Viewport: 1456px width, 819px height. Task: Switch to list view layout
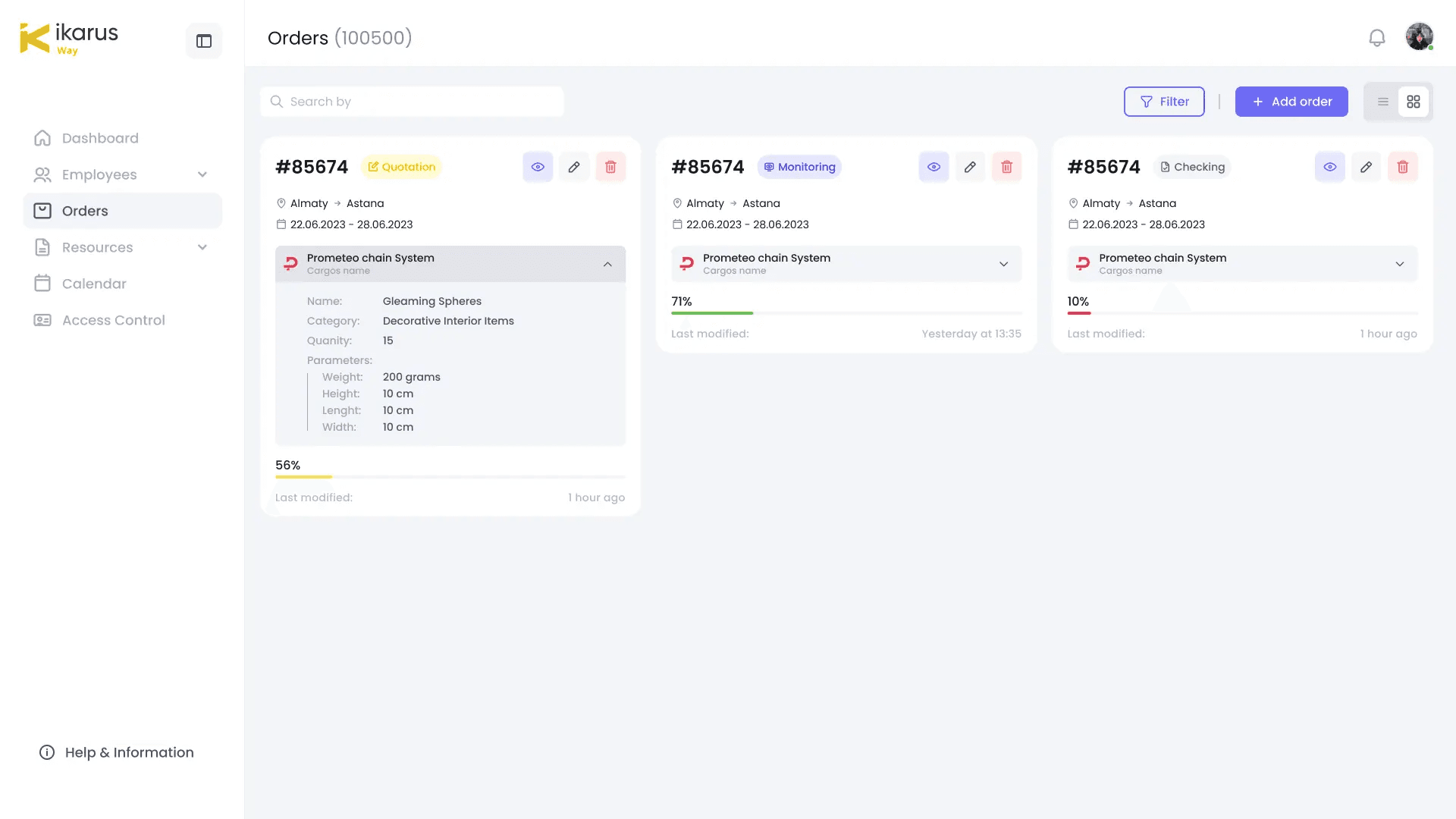tap(1382, 102)
